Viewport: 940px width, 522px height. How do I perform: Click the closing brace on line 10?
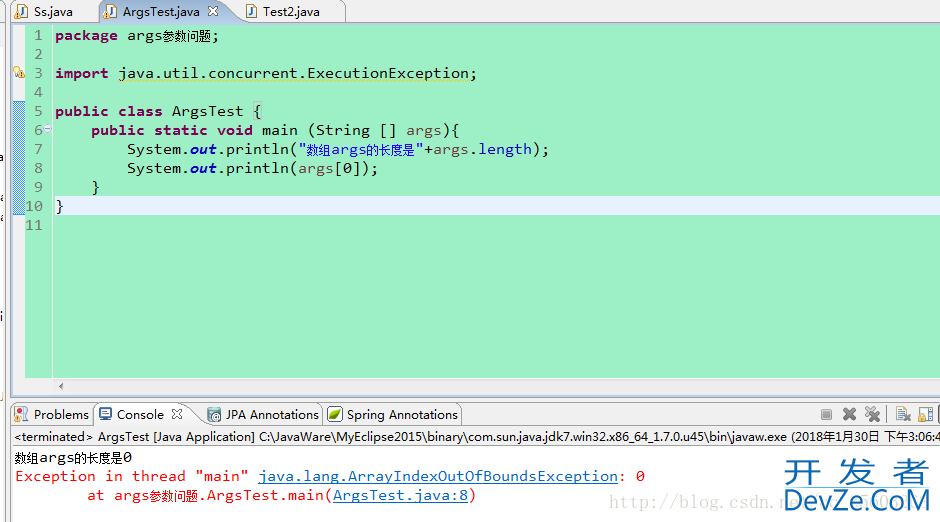59,206
